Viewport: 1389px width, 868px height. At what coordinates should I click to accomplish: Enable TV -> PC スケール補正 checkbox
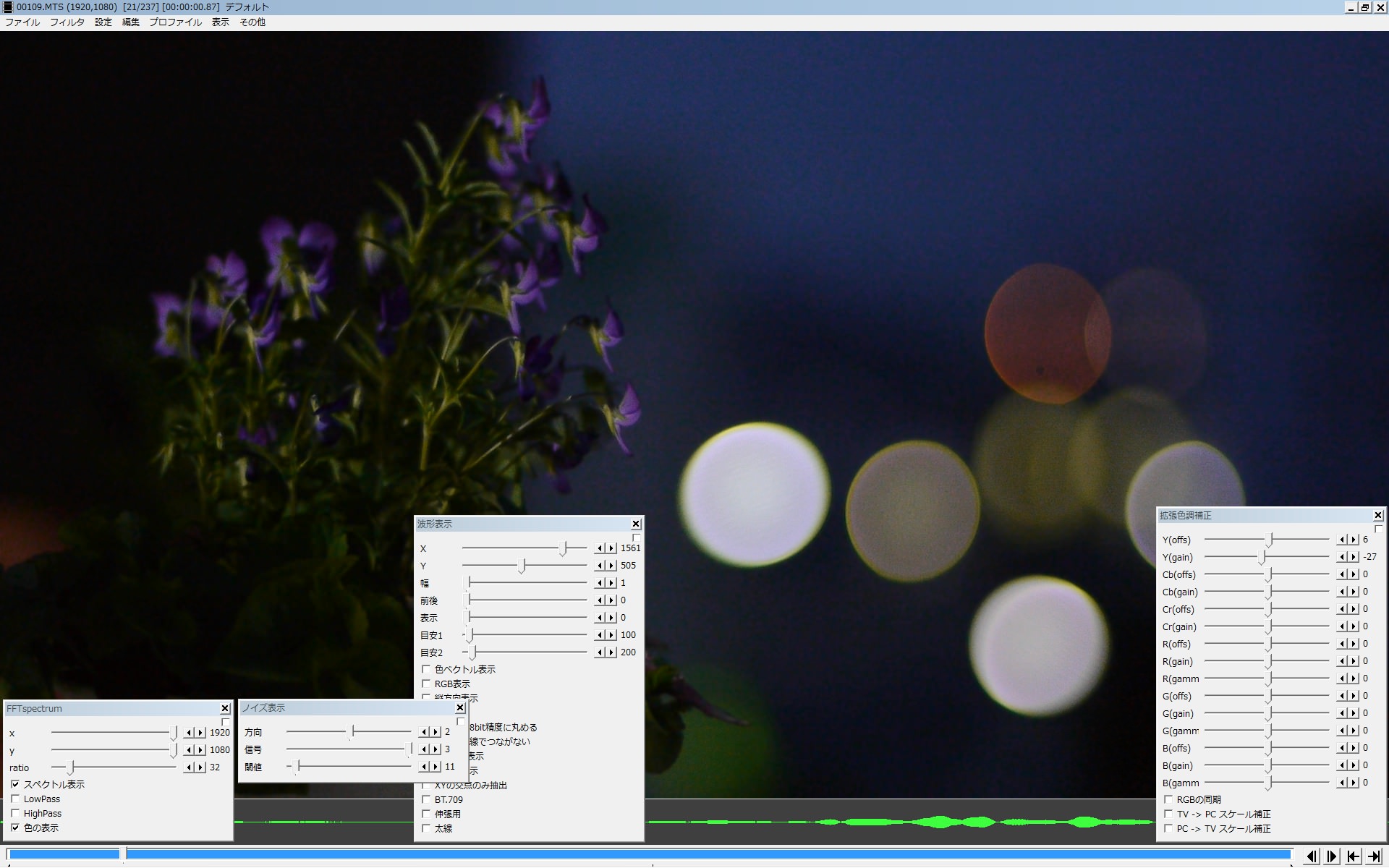(x=1168, y=814)
